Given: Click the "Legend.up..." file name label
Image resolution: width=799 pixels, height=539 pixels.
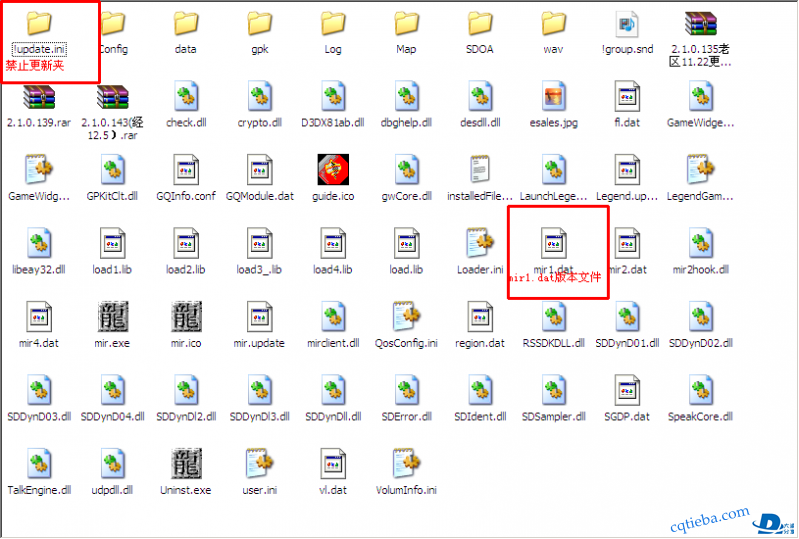Looking at the screenshot, I should 627,196.
